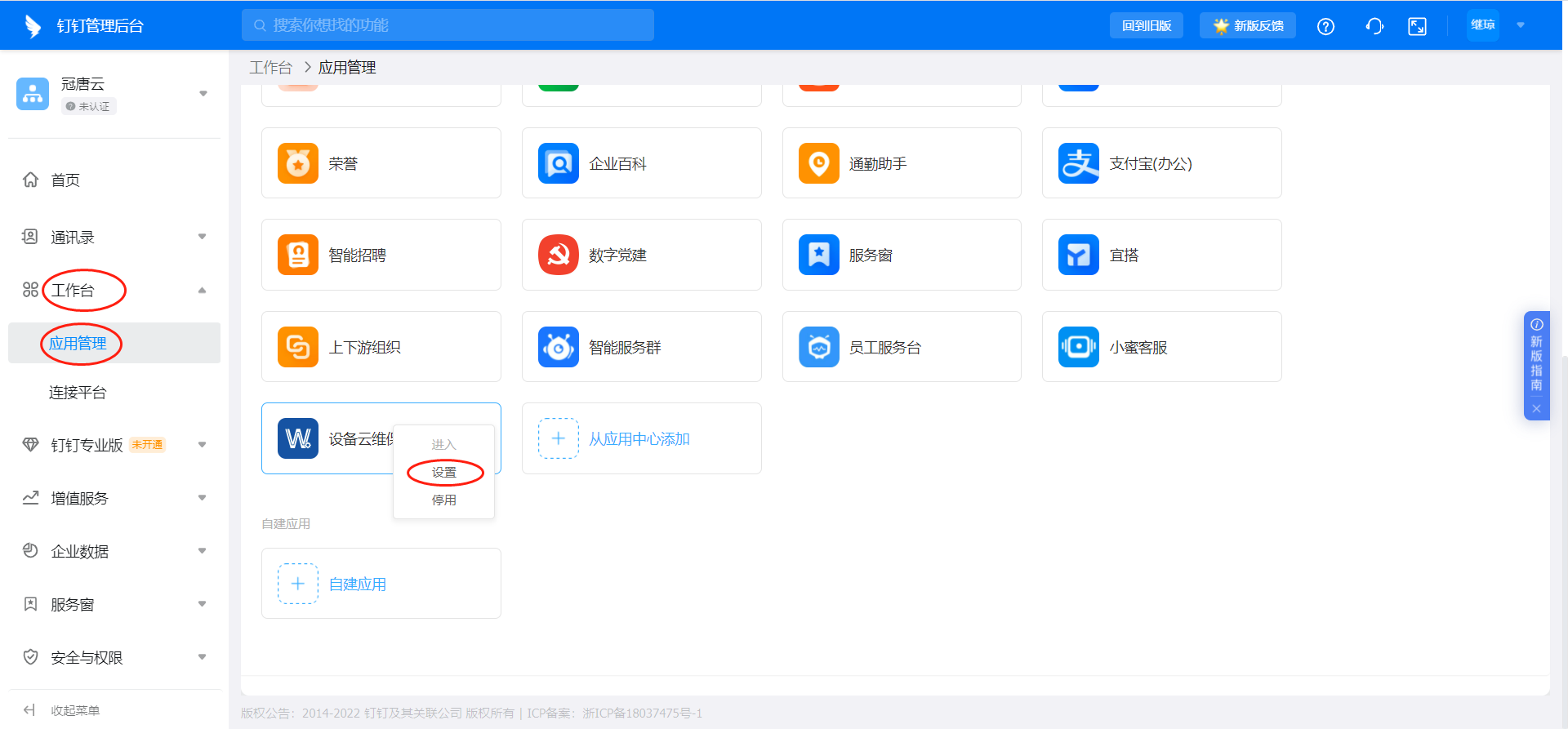The width and height of the screenshot is (1568, 729).
Task: Click the plus icon for 从应用中心添加
Action: [559, 438]
